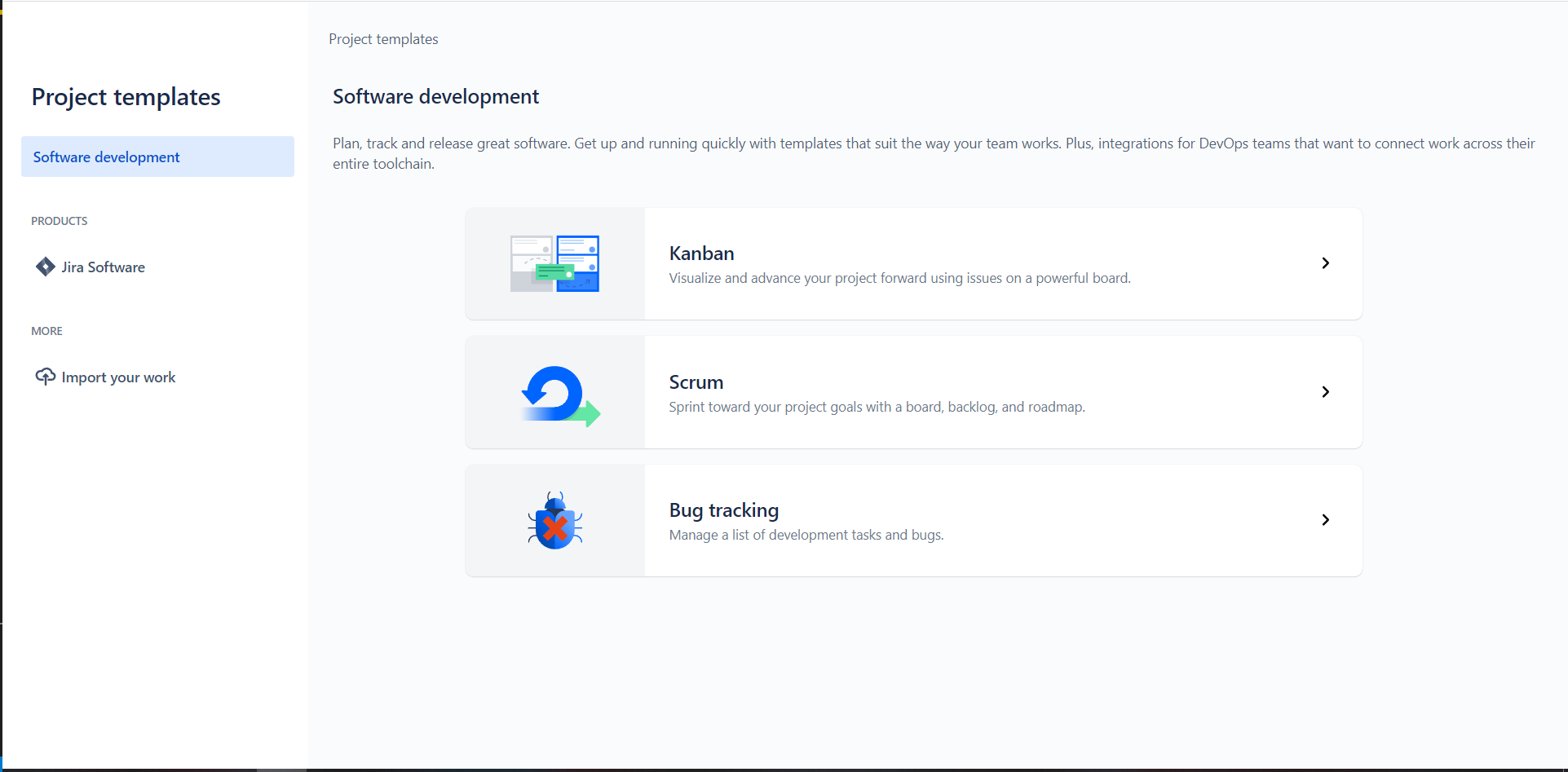Click Bug tracking description about development tasks

(x=806, y=535)
